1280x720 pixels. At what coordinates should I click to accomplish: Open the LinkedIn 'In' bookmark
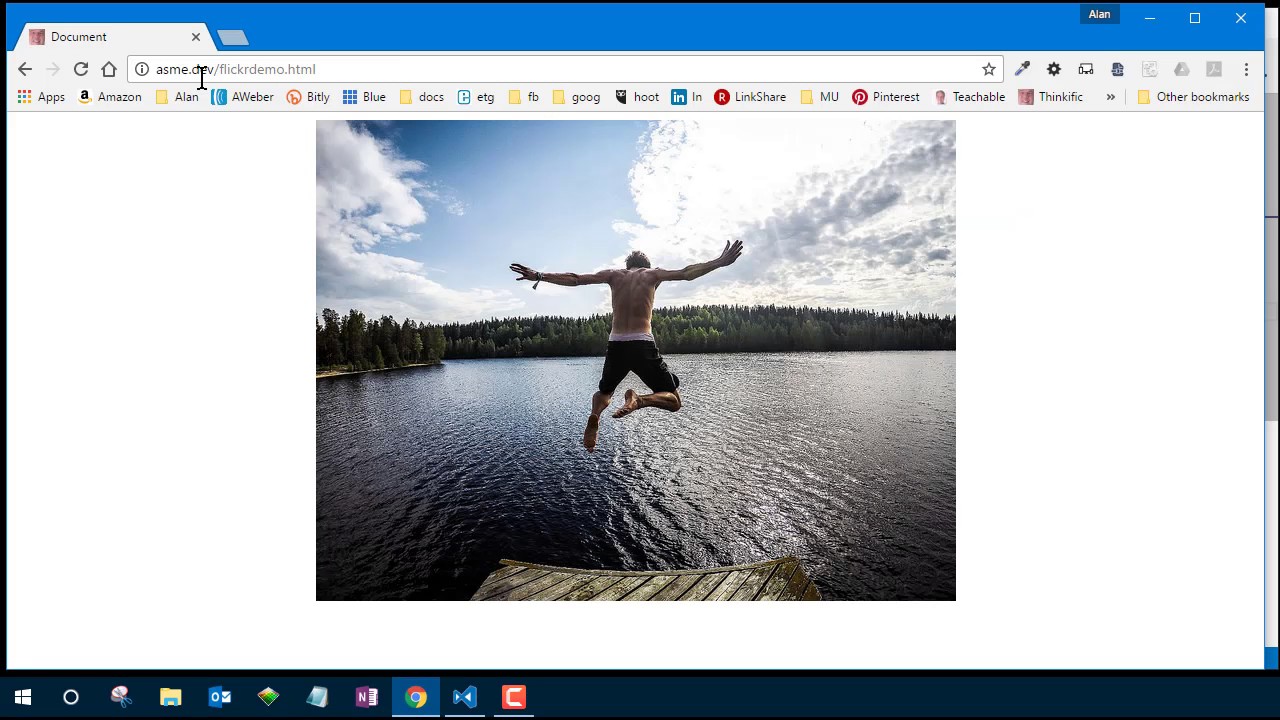click(x=687, y=97)
